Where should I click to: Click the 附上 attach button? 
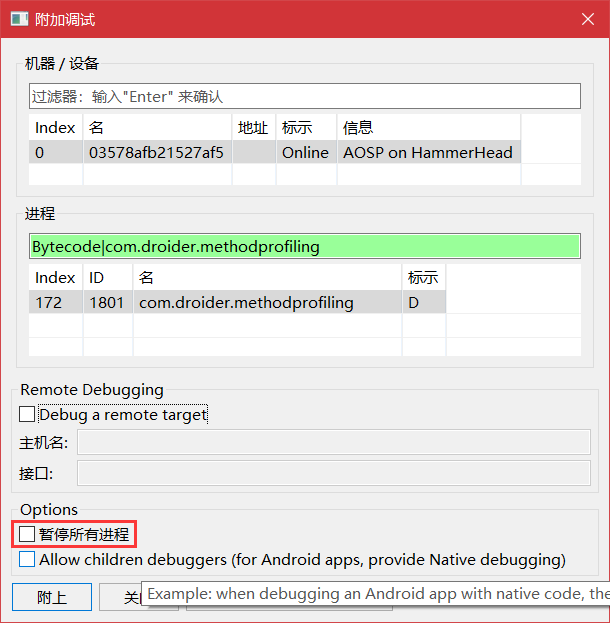click(52, 597)
